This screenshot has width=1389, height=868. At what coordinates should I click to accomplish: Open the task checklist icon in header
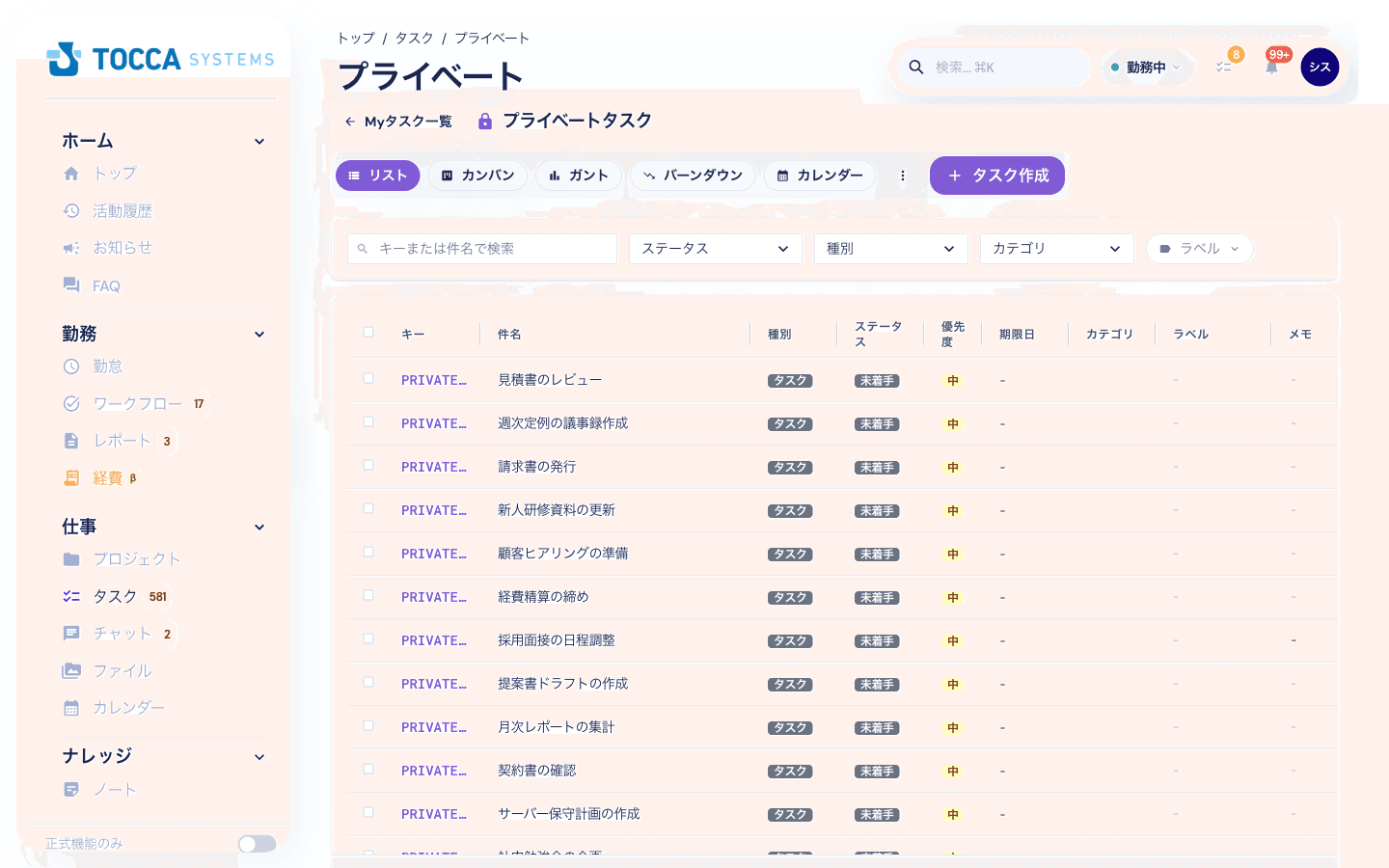pos(1223,68)
